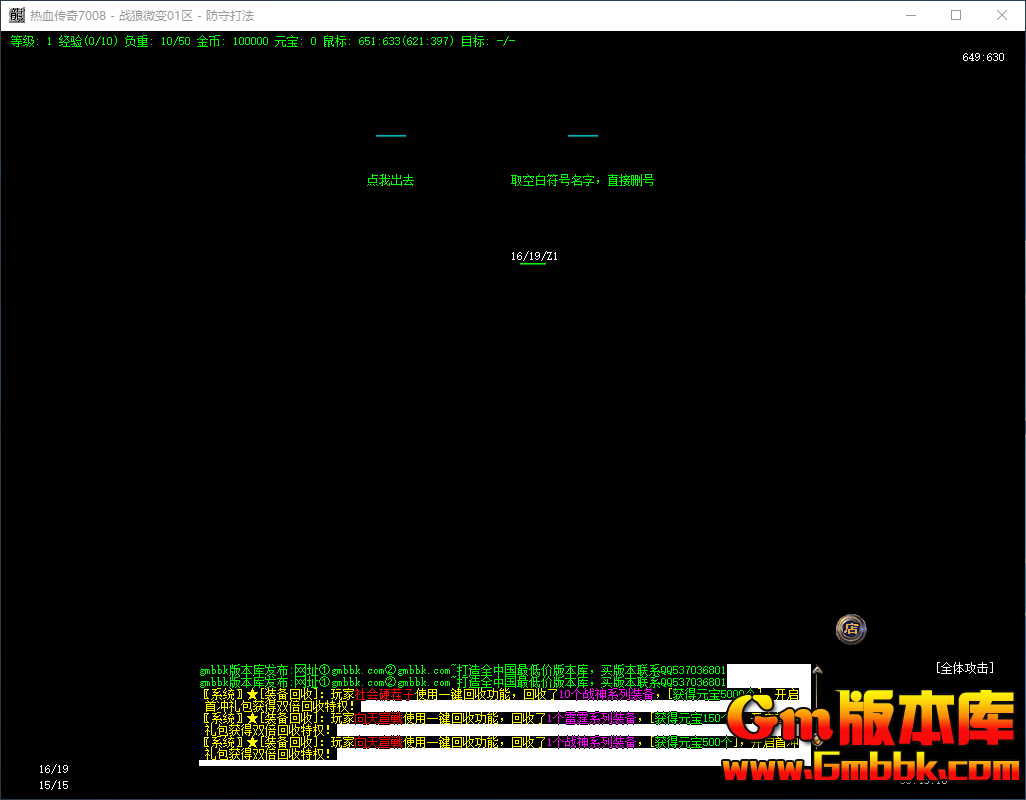
Task: Click the 649:630 coordinates display
Action: [x=983, y=58]
